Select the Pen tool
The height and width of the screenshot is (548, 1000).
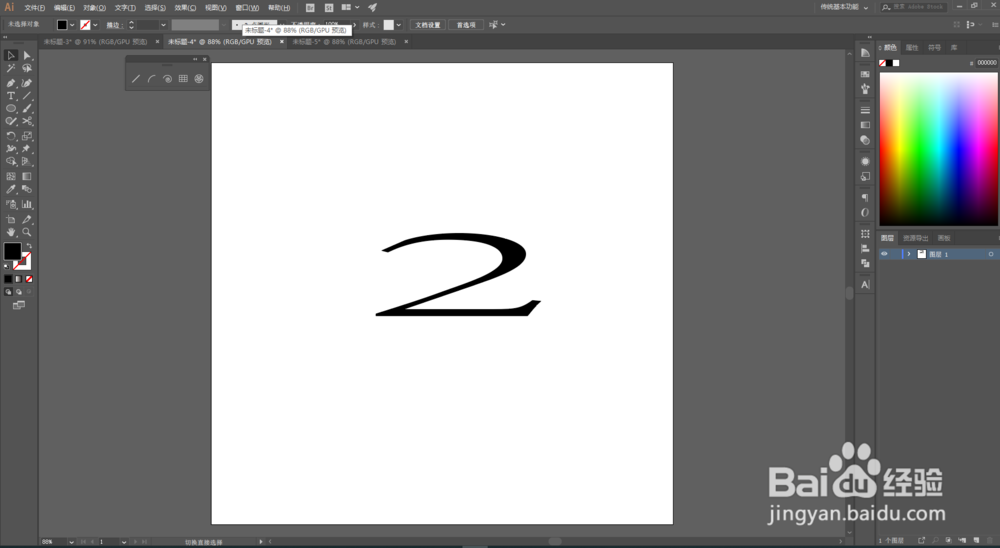(x=11, y=83)
